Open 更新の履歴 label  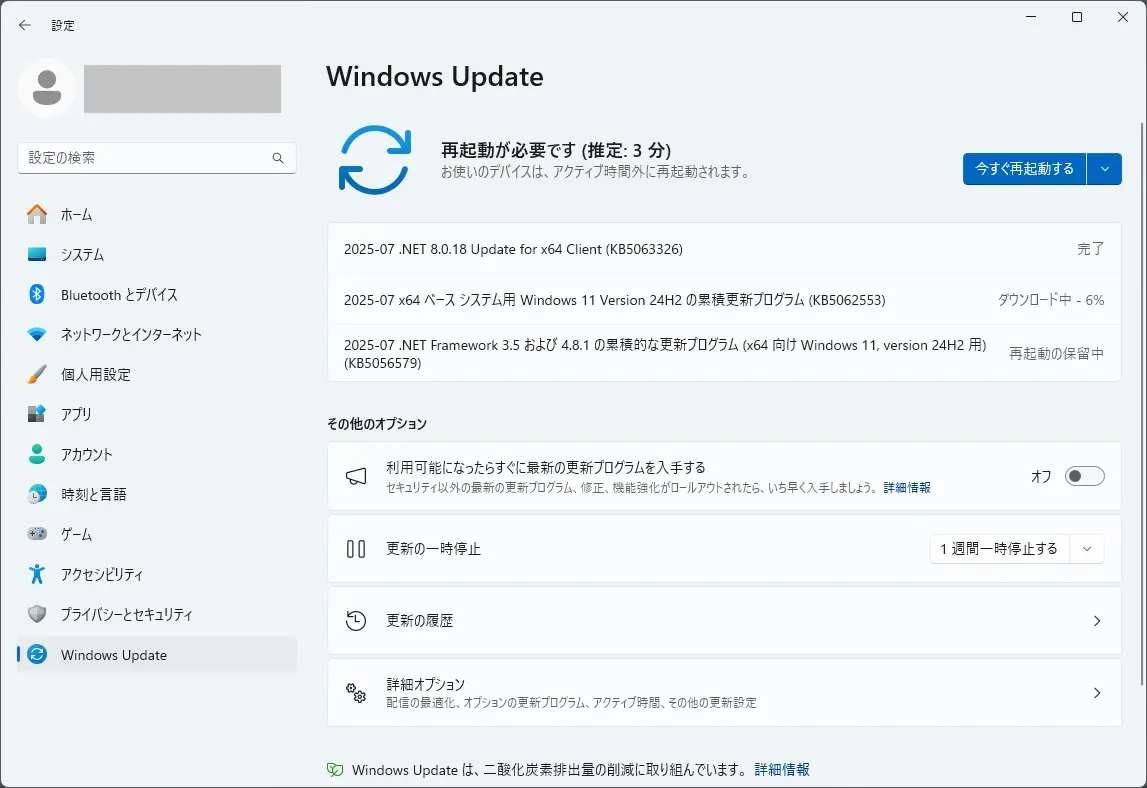420,620
